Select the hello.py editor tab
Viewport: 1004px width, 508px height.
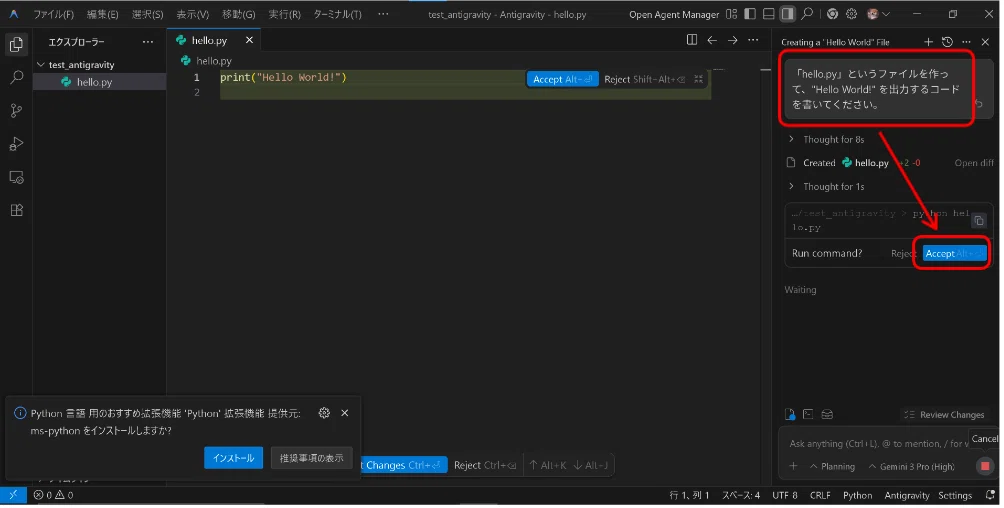pos(209,40)
